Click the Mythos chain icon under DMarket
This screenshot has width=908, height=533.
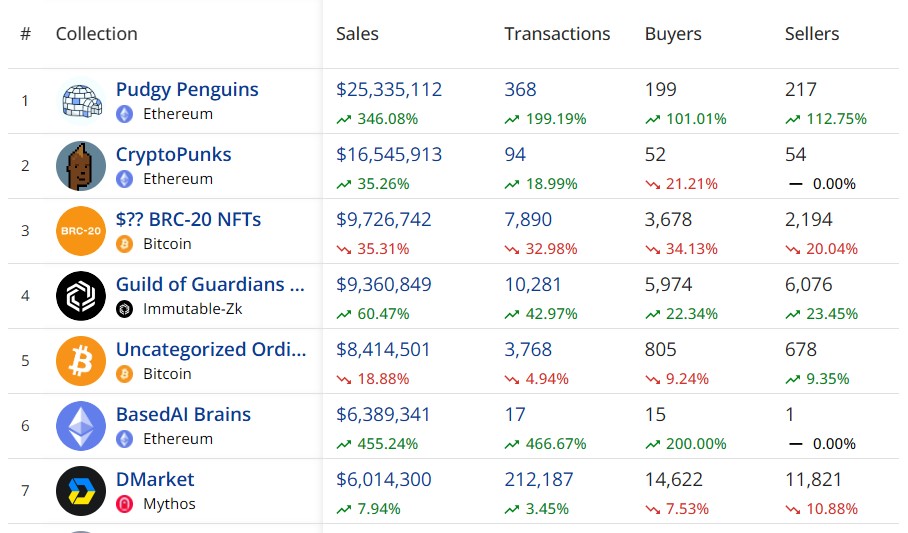coord(125,504)
